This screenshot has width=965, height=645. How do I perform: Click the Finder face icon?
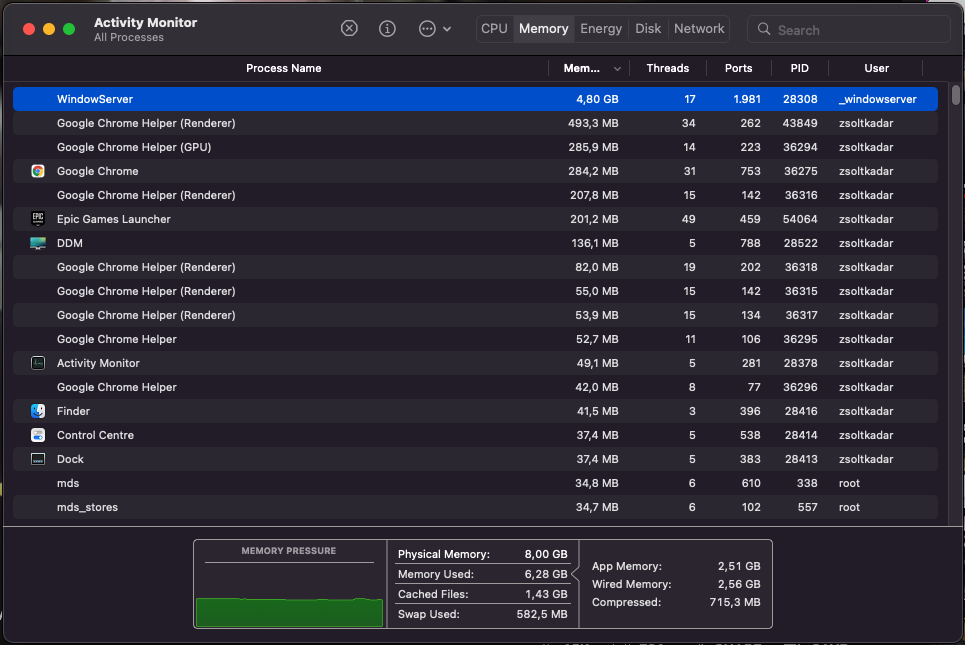(x=38, y=411)
